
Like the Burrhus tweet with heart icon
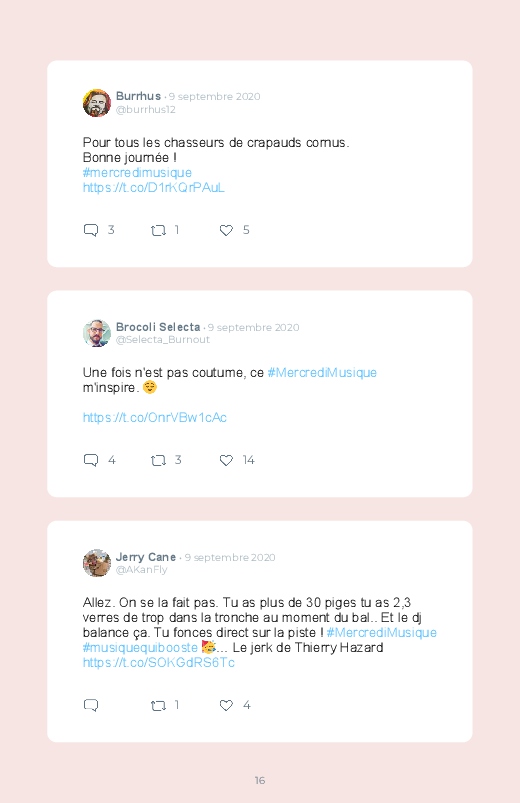[x=226, y=230]
